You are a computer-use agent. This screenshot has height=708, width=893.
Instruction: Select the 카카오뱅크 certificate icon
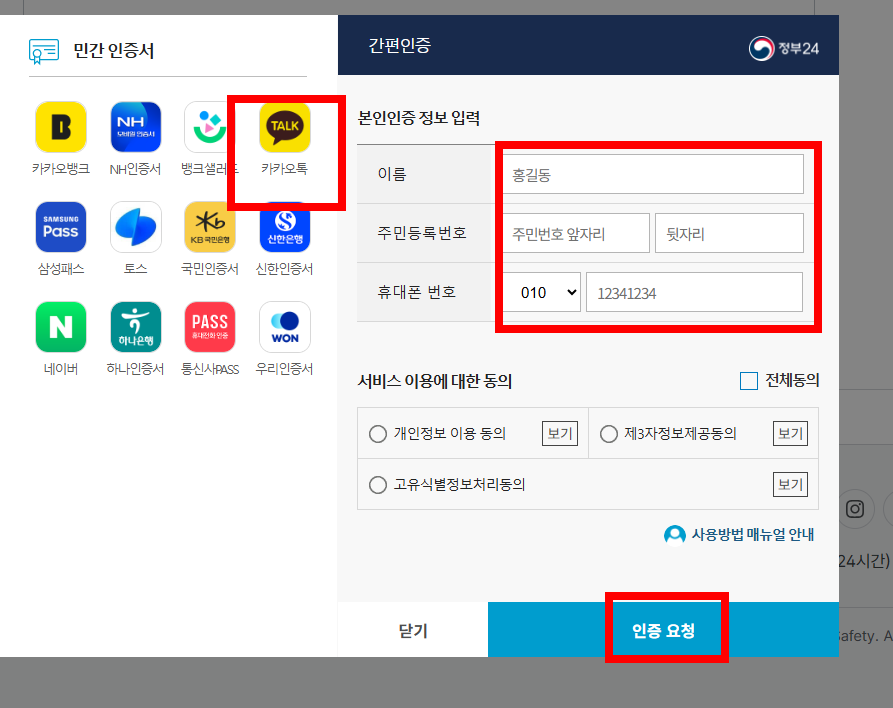click(x=60, y=127)
